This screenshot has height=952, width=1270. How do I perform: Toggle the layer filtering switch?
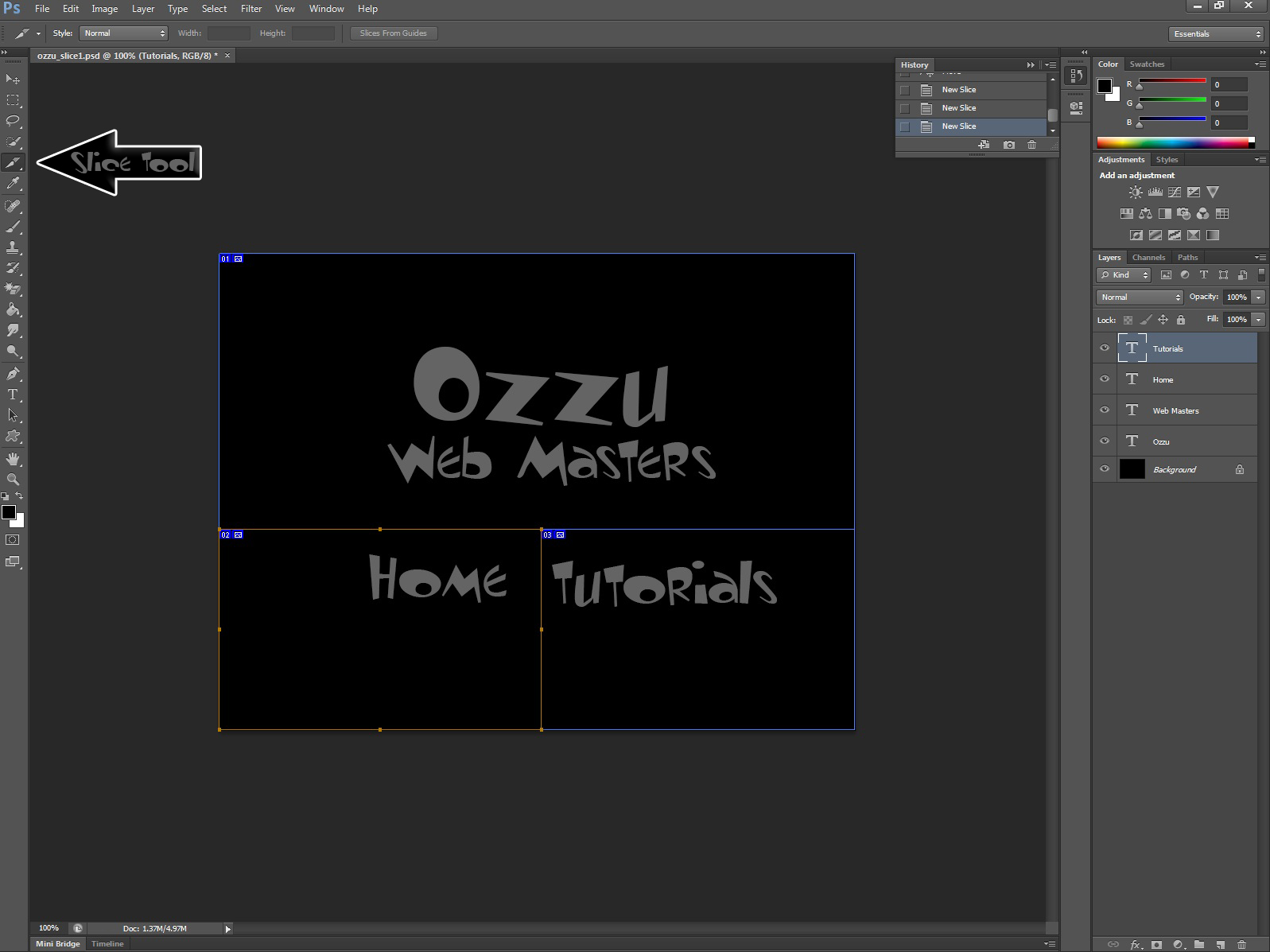pos(1261,274)
